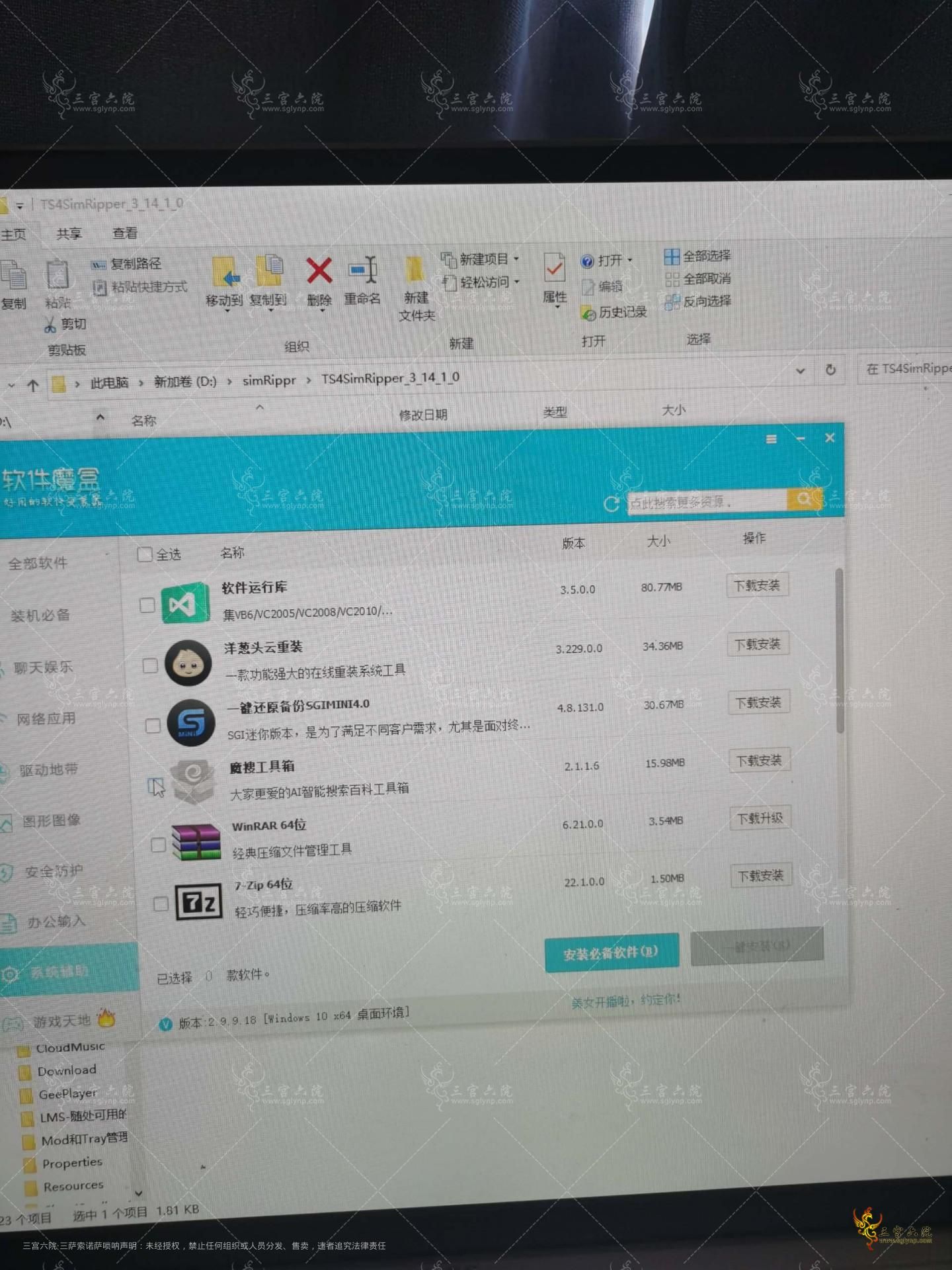Click the 安装必备软件(B) button
The image size is (952, 1270).
(612, 953)
